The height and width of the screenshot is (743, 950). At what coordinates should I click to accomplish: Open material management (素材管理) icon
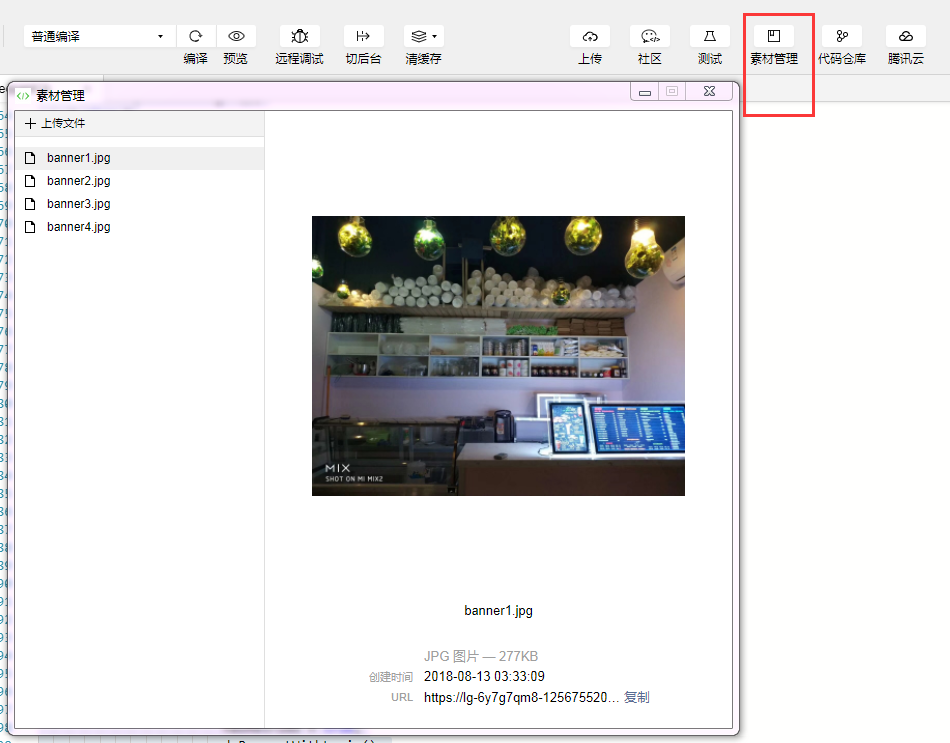773,36
